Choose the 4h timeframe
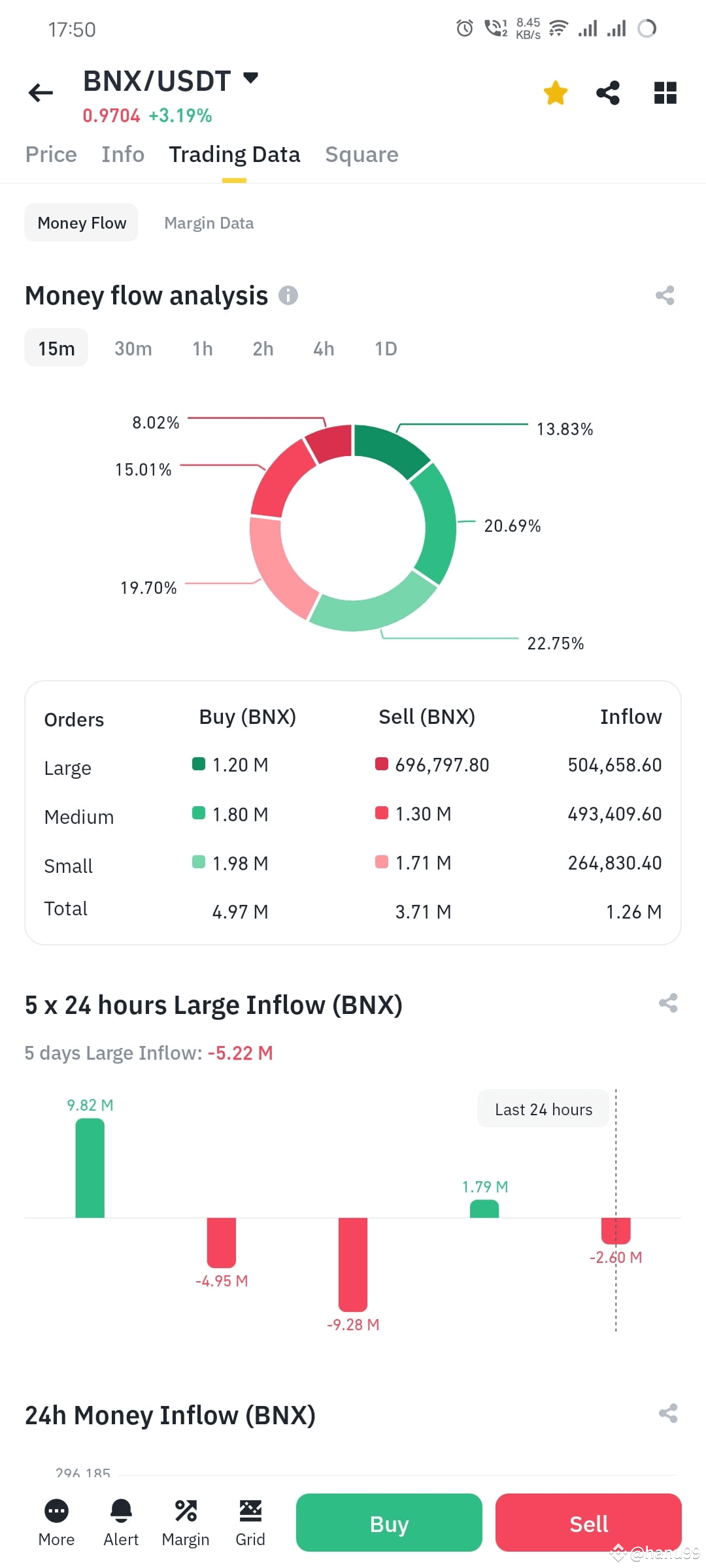706x1568 pixels. [324, 348]
